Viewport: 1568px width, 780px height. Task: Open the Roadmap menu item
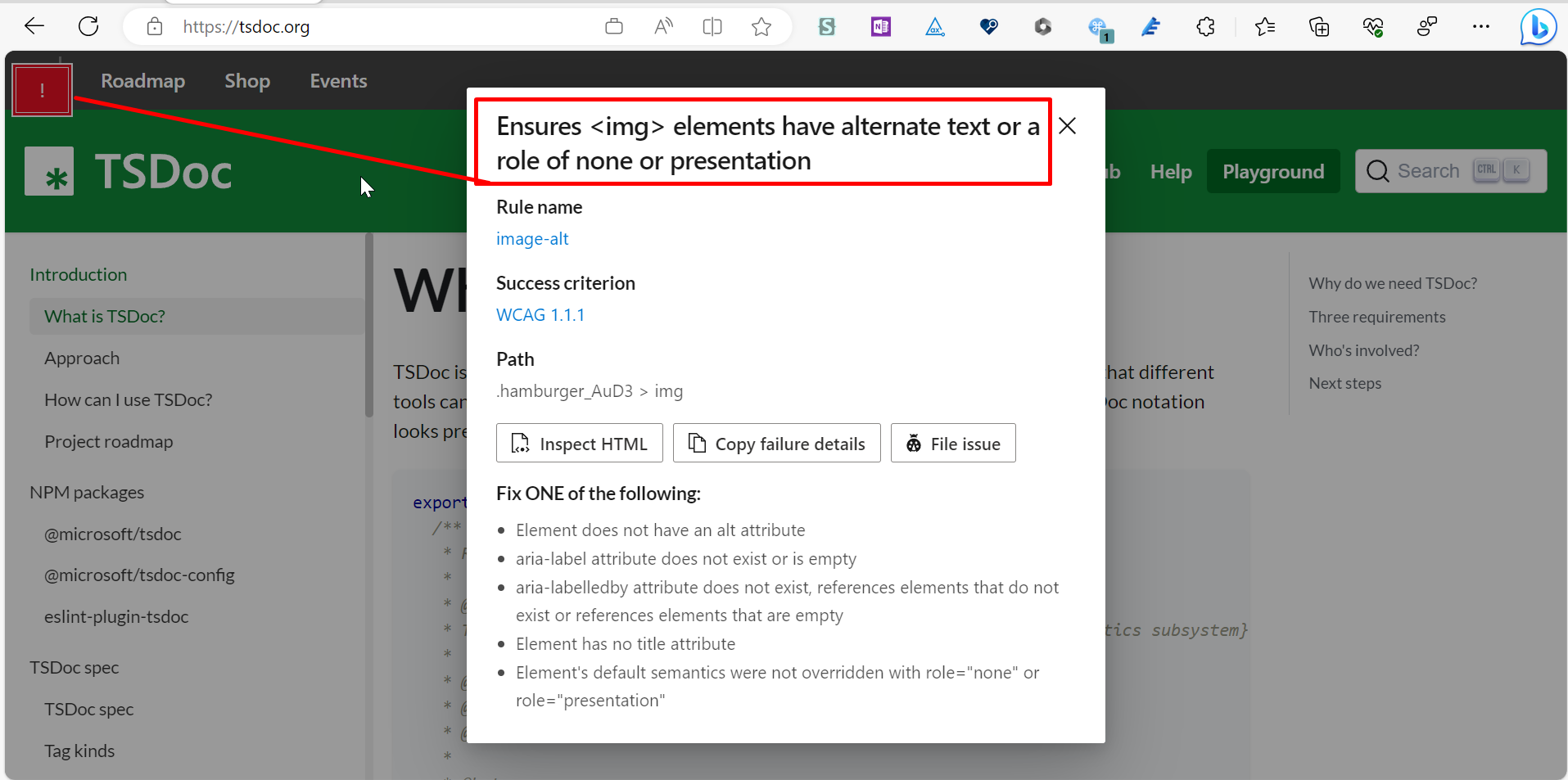(142, 80)
